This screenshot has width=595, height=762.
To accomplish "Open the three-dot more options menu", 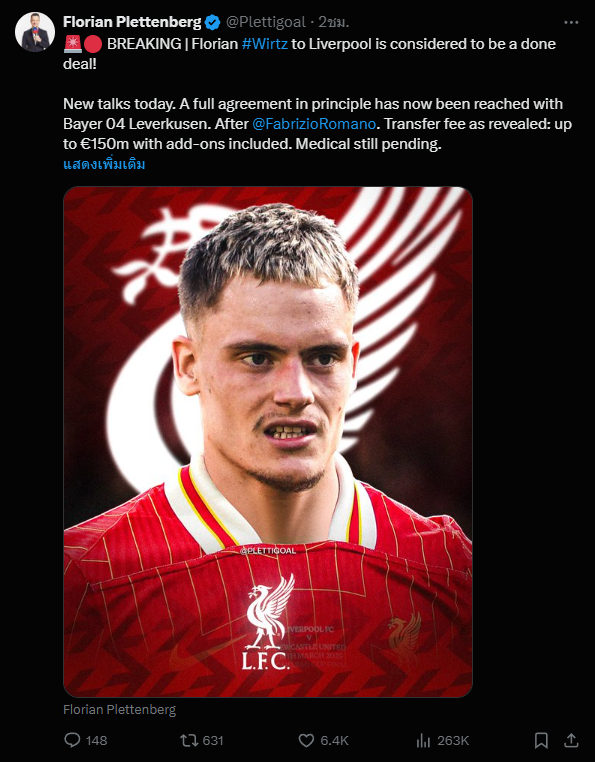I will (x=571, y=22).
